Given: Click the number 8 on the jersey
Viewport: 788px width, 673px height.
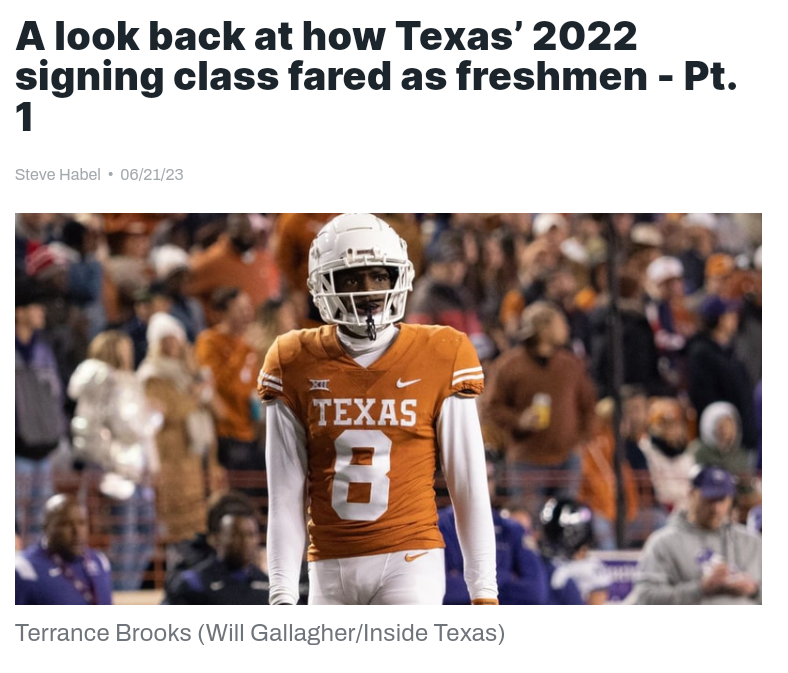Looking at the screenshot, I should pyautogui.click(x=362, y=475).
